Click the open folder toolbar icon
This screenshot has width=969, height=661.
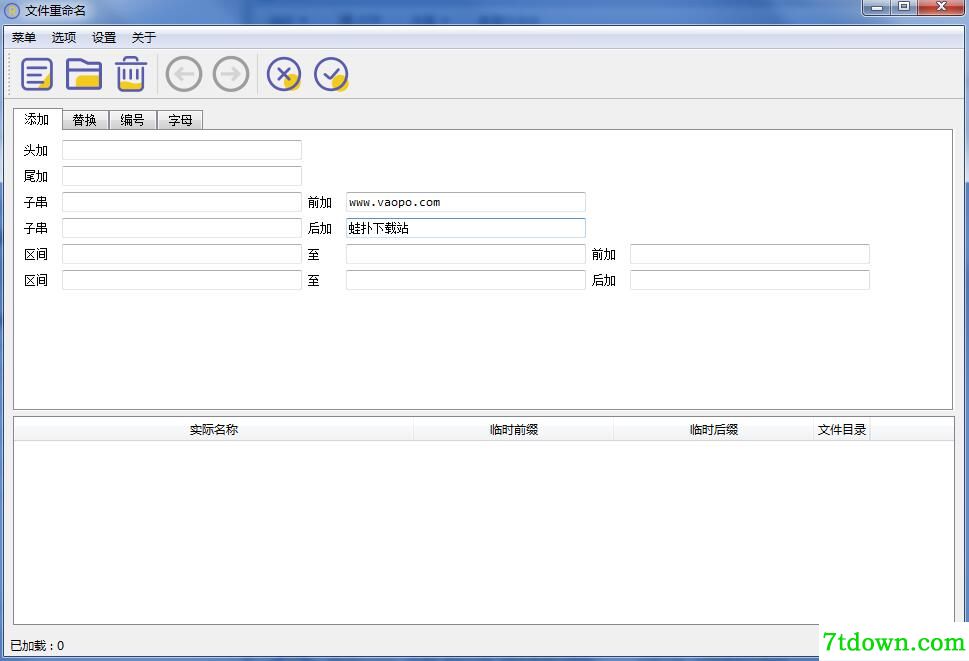point(84,74)
